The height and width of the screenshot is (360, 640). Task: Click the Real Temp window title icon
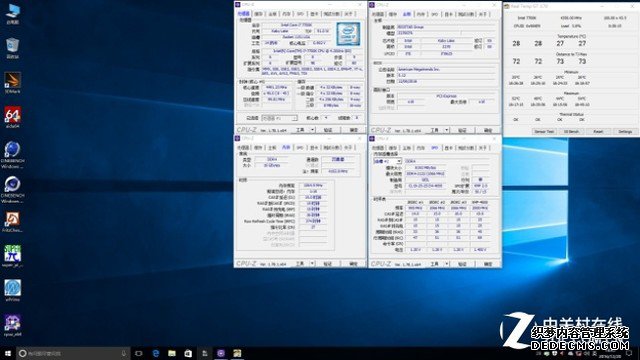[507, 6]
